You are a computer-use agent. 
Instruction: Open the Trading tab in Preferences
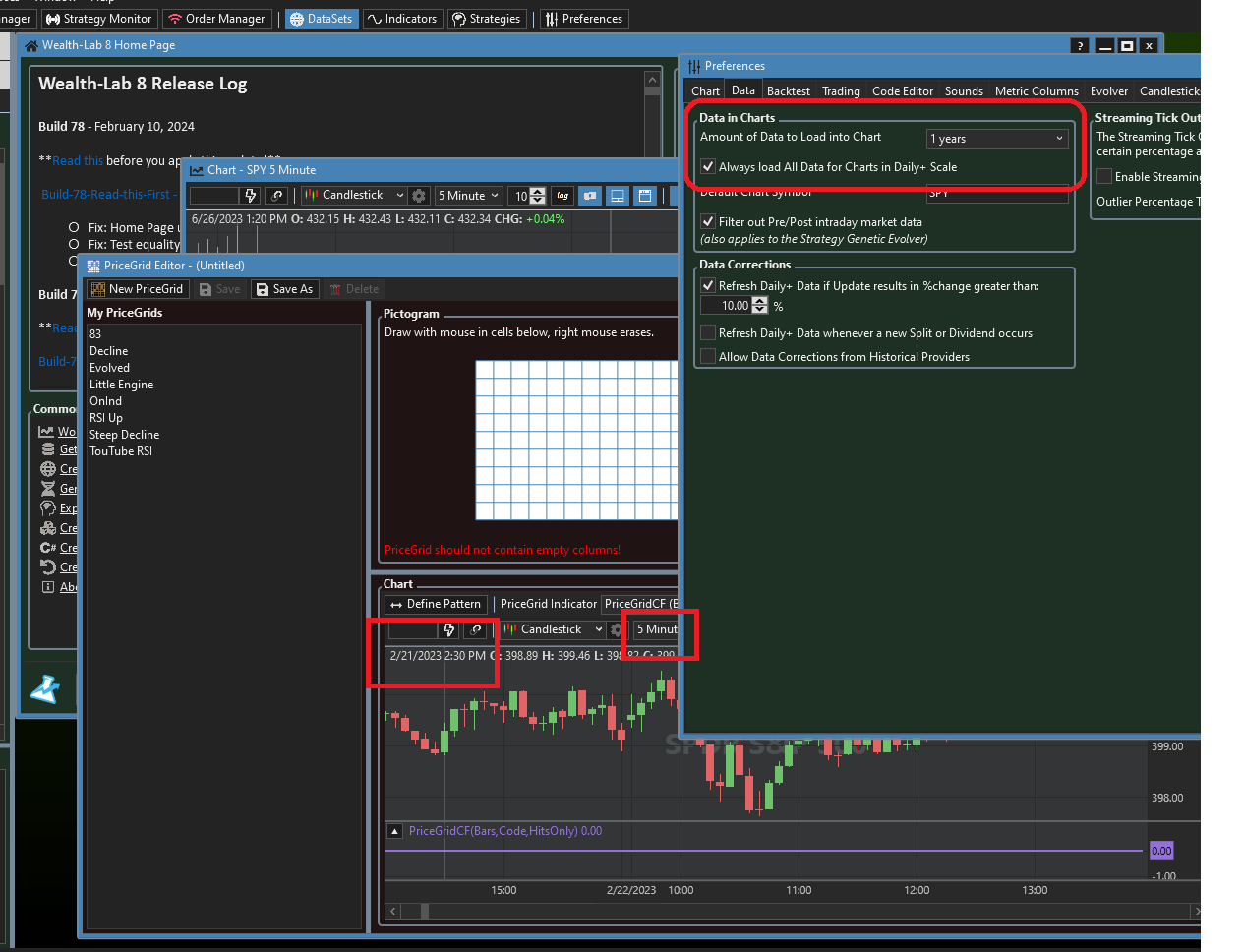pos(841,91)
